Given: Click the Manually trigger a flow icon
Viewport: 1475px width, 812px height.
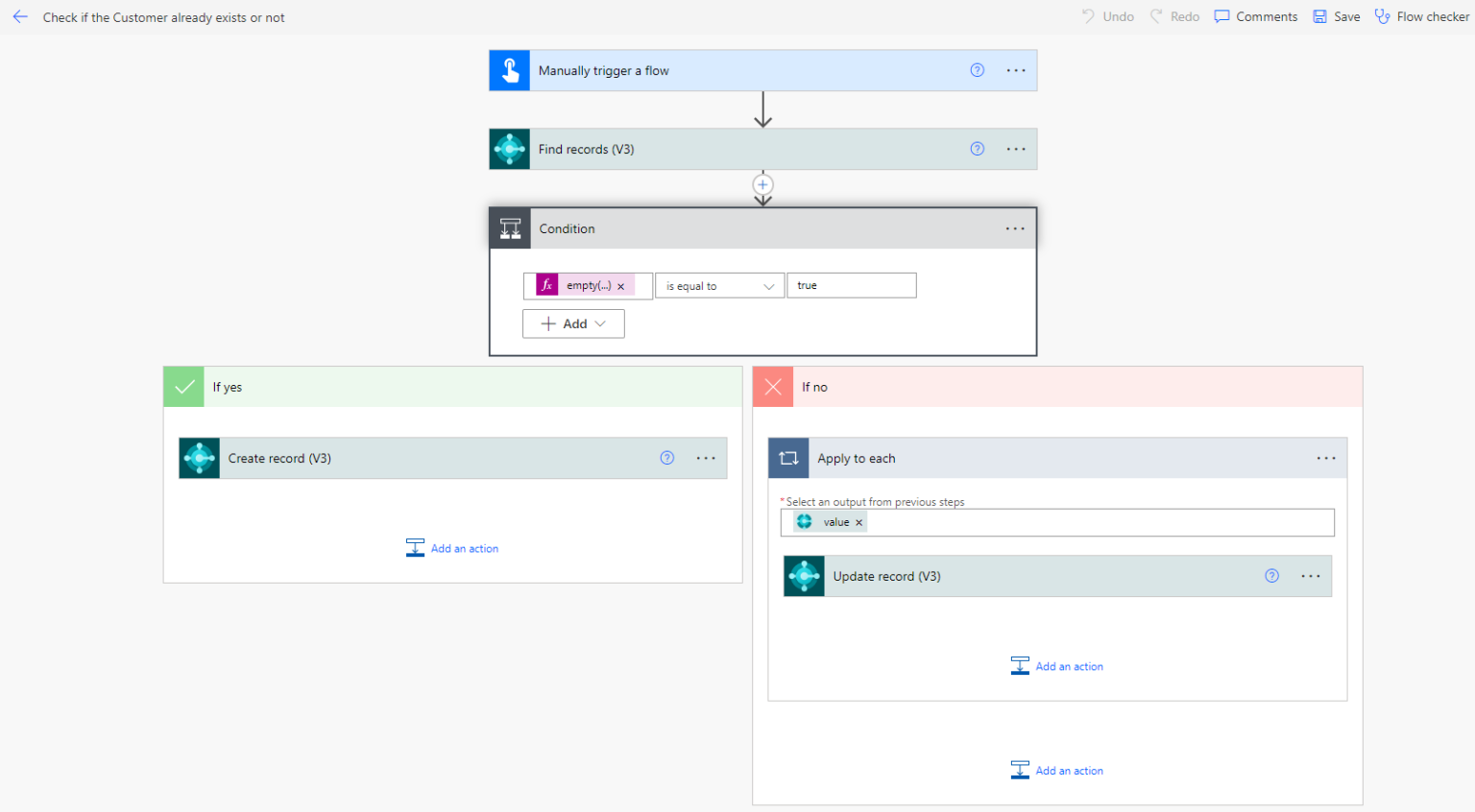Looking at the screenshot, I should coord(509,69).
